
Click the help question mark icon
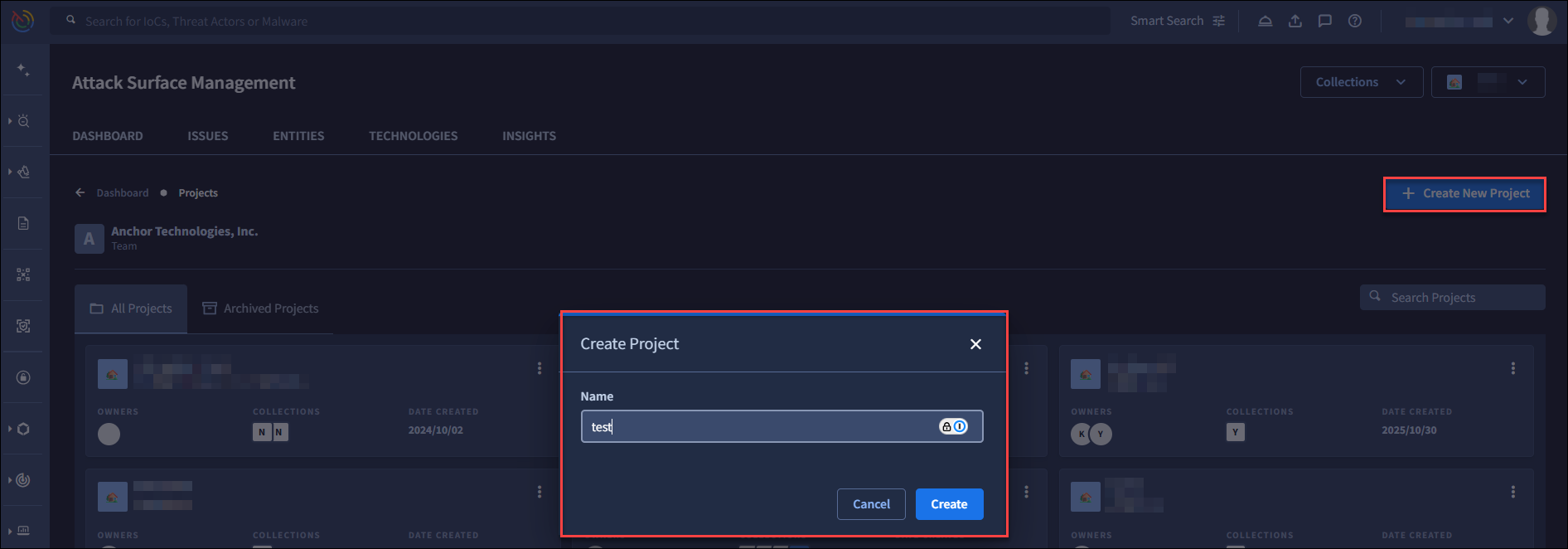click(x=1355, y=21)
